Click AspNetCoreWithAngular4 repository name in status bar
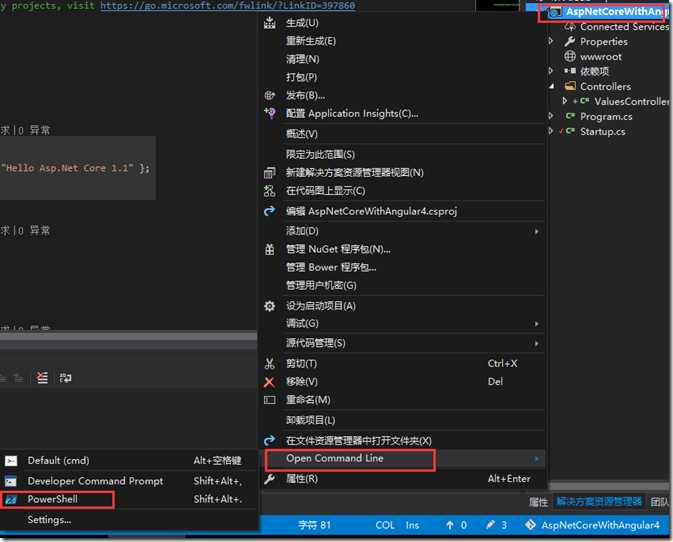This screenshot has width=673, height=542. click(x=600, y=525)
